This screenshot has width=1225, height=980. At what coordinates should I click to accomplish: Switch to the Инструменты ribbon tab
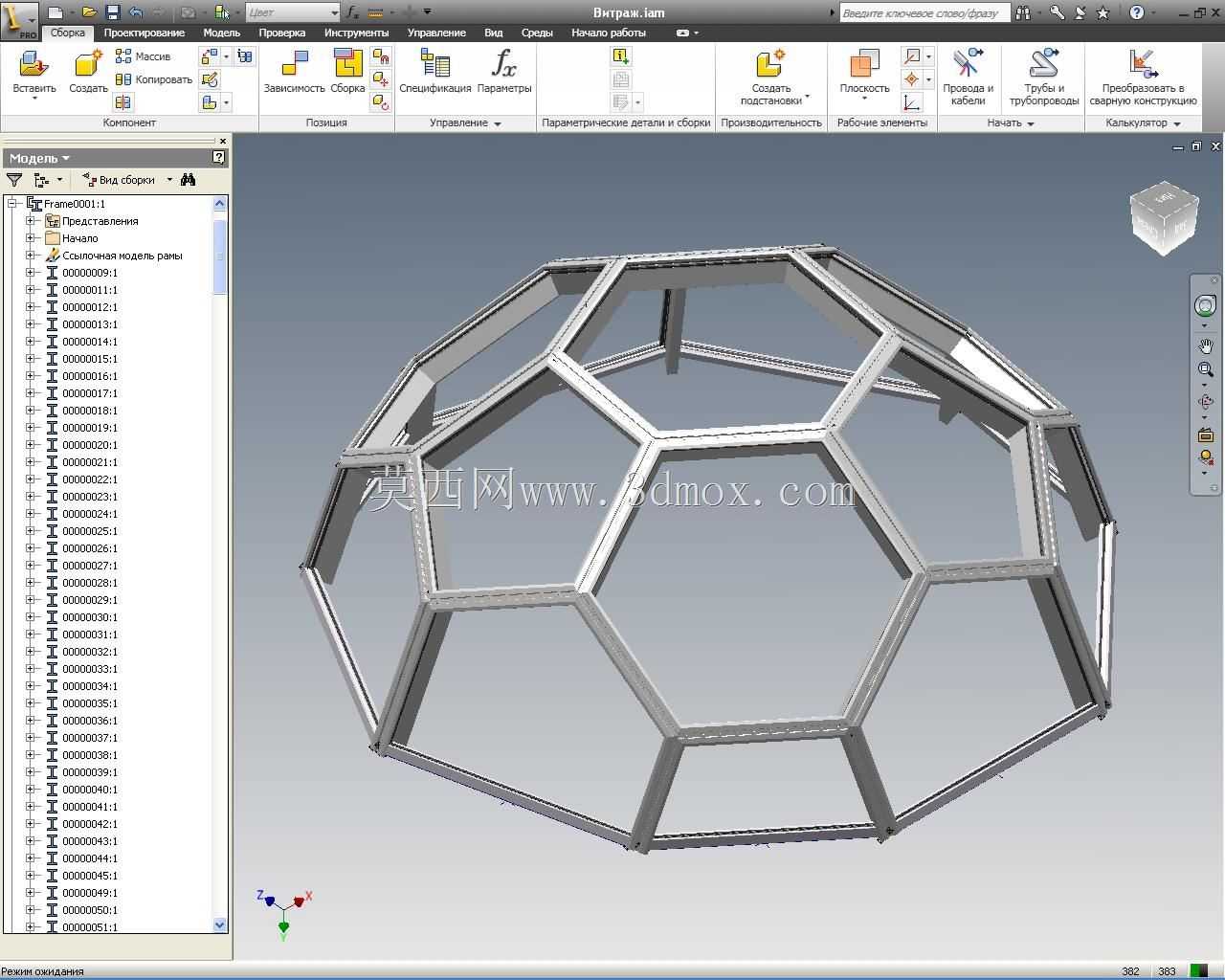(356, 33)
